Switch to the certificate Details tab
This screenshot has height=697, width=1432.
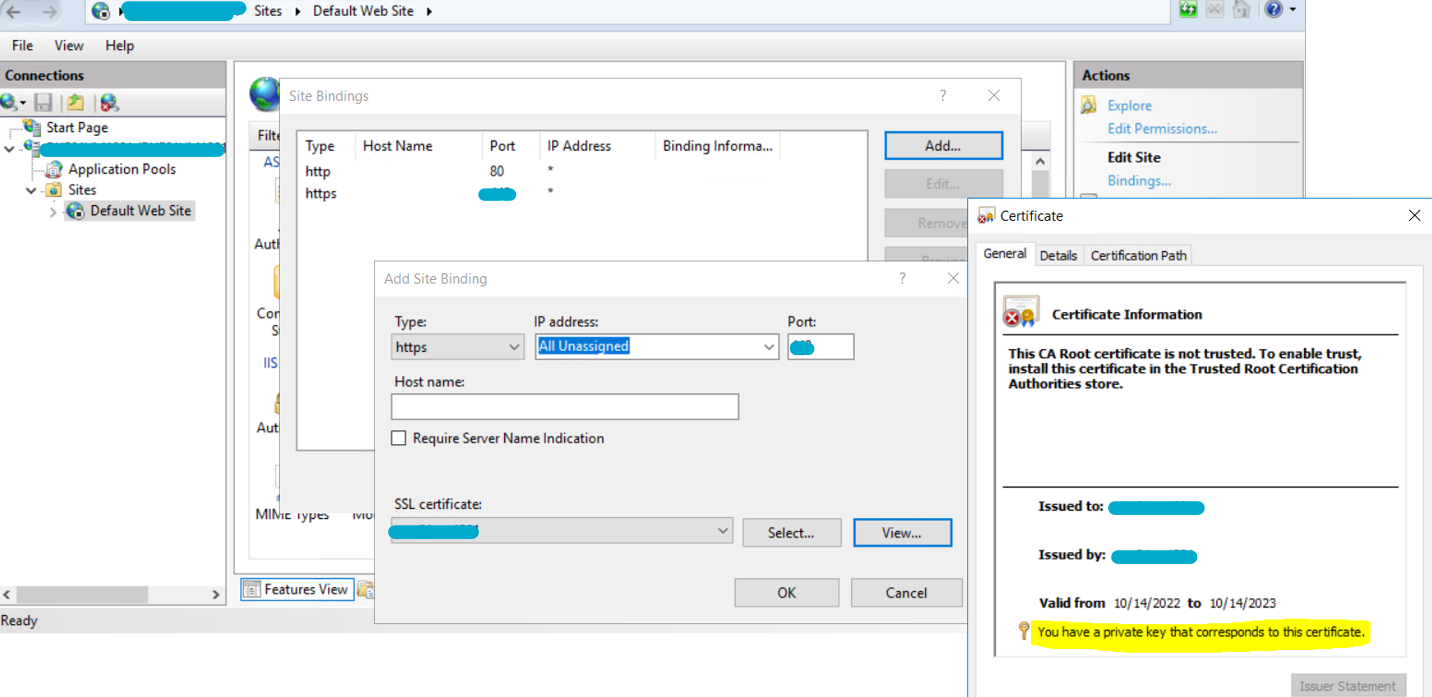[x=1058, y=255]
